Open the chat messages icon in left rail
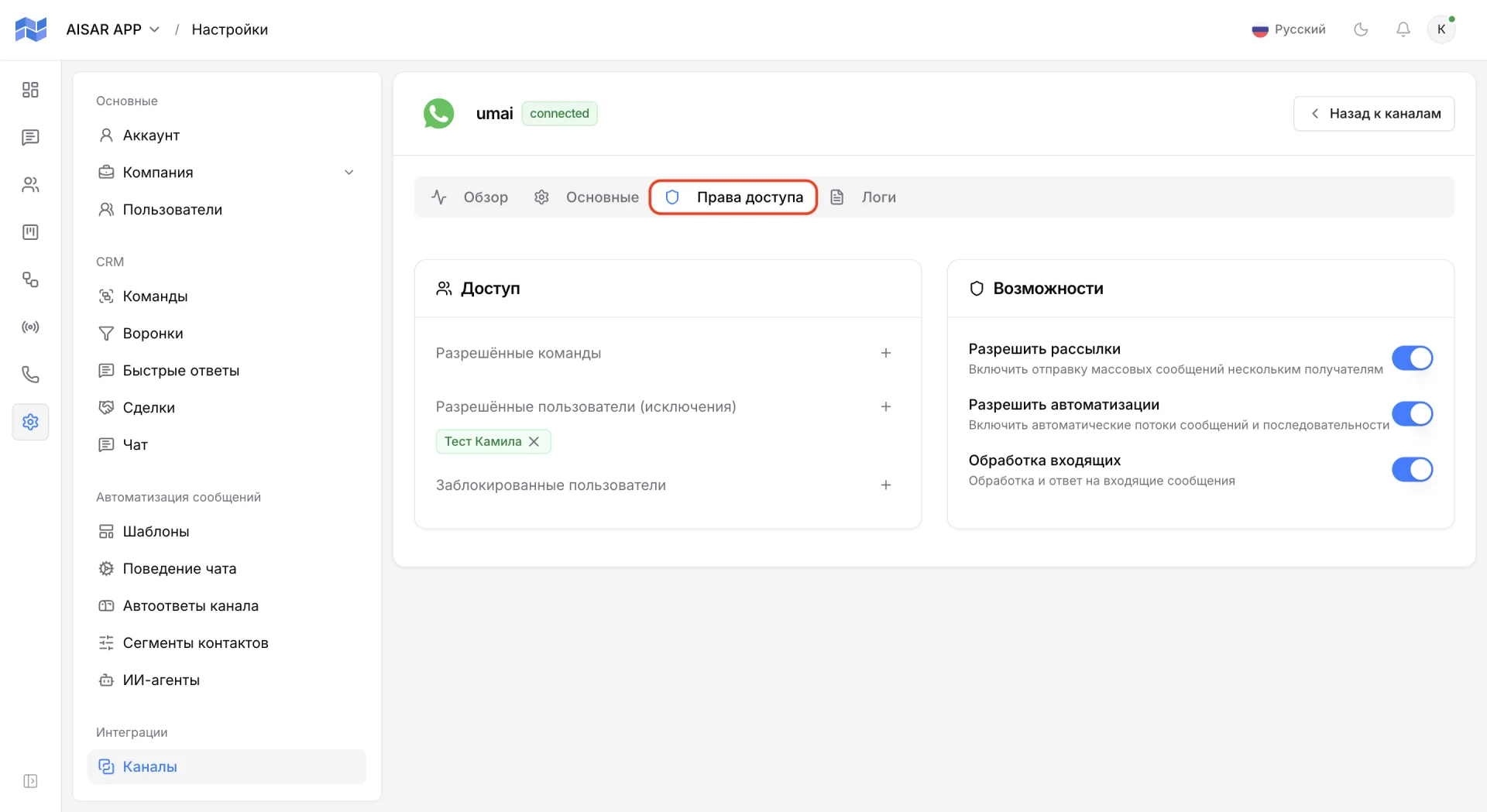 pyautogui.click(x=30, y=137)
